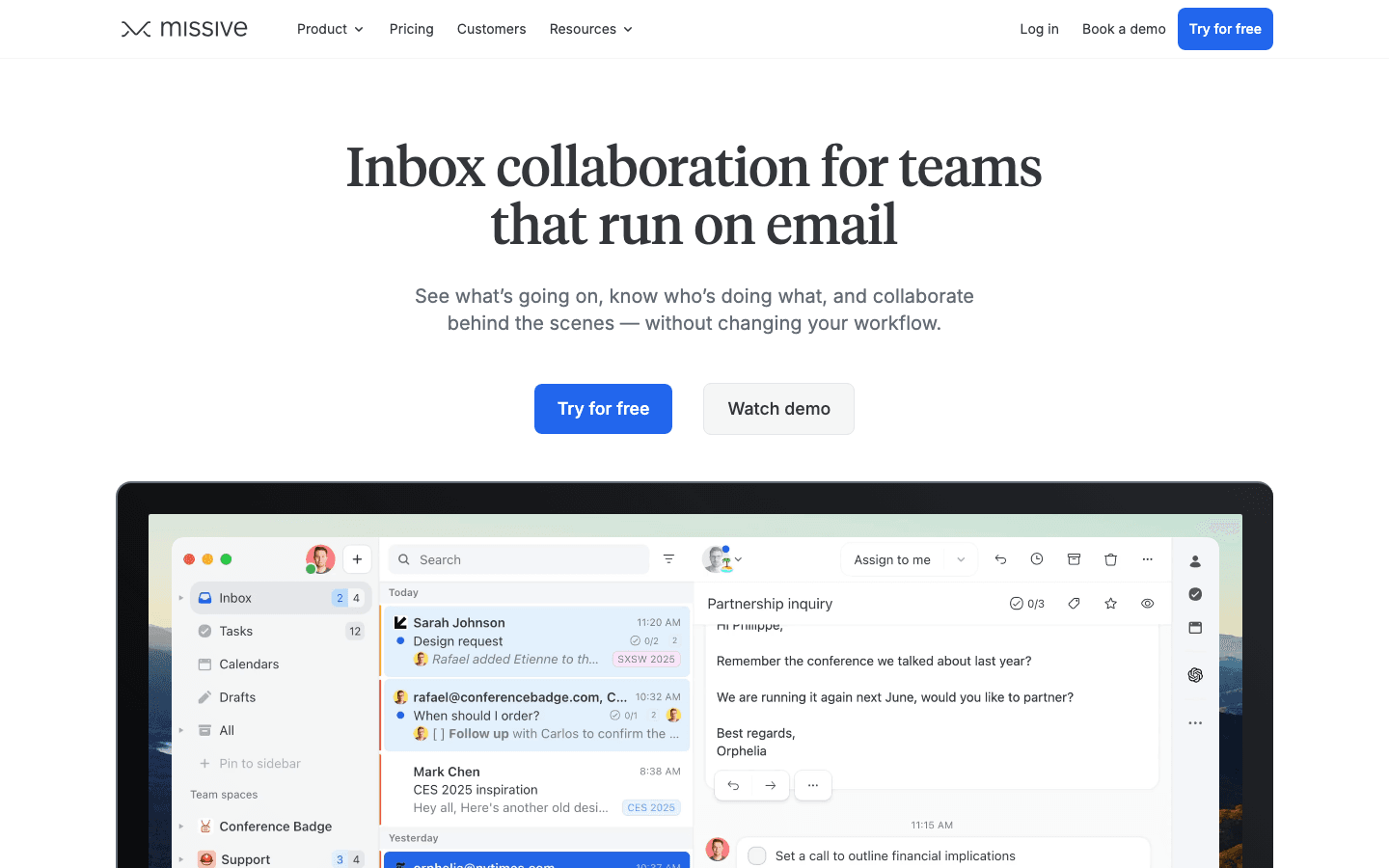Go to the Pricing page
Screen dimensions: 1389x868
click(411, 29)
